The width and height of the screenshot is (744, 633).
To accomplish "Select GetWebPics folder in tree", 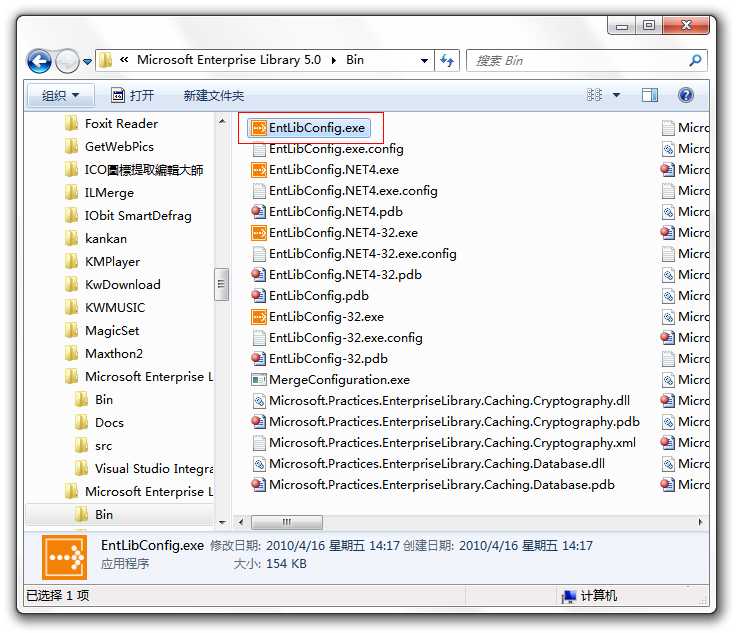I will point(109,147).
